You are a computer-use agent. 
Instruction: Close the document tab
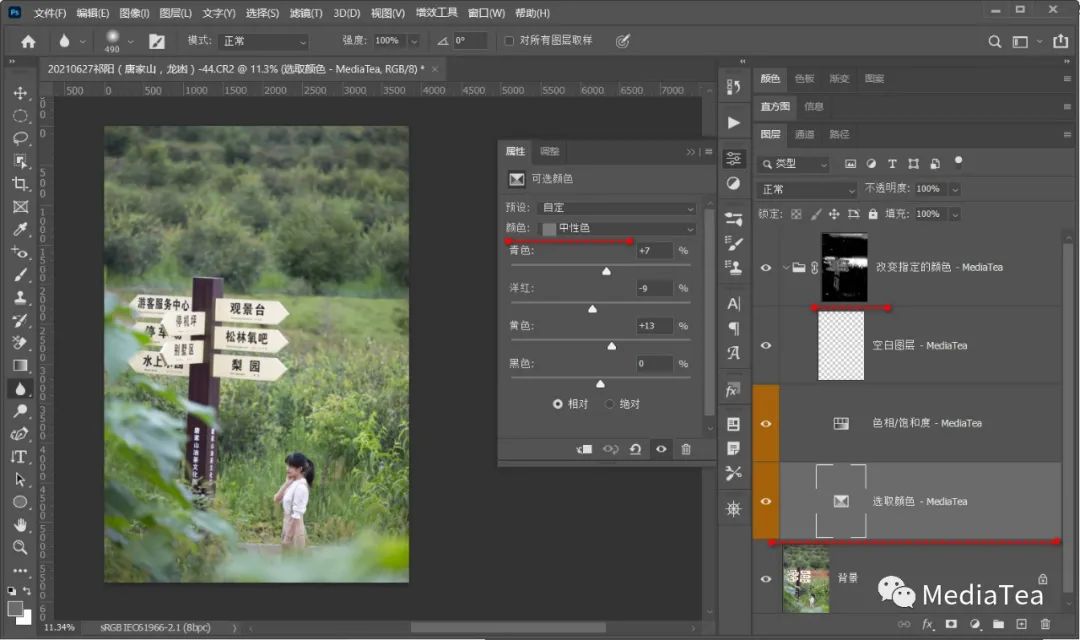point(435,69)
